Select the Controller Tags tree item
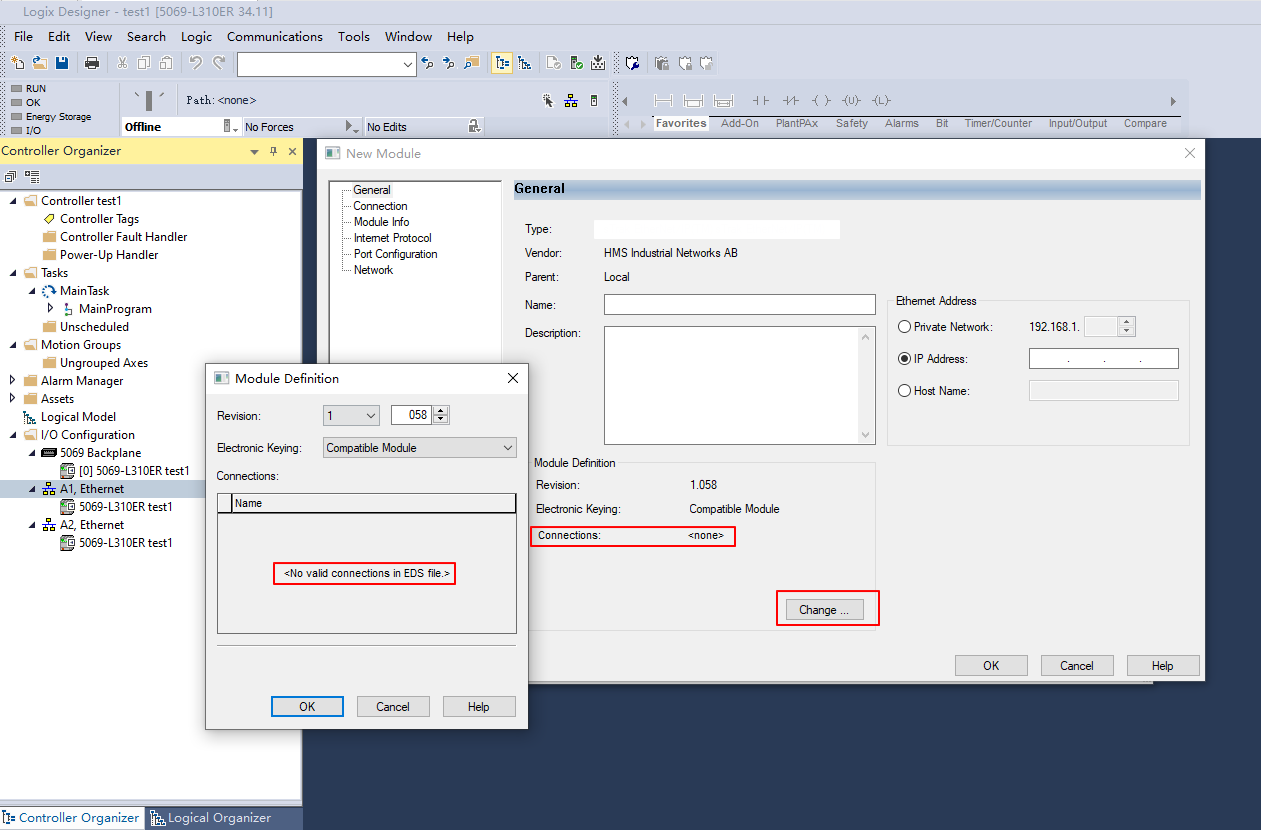Image resolution: width=1261 pixels, height=830 pixels. [99, 219]
